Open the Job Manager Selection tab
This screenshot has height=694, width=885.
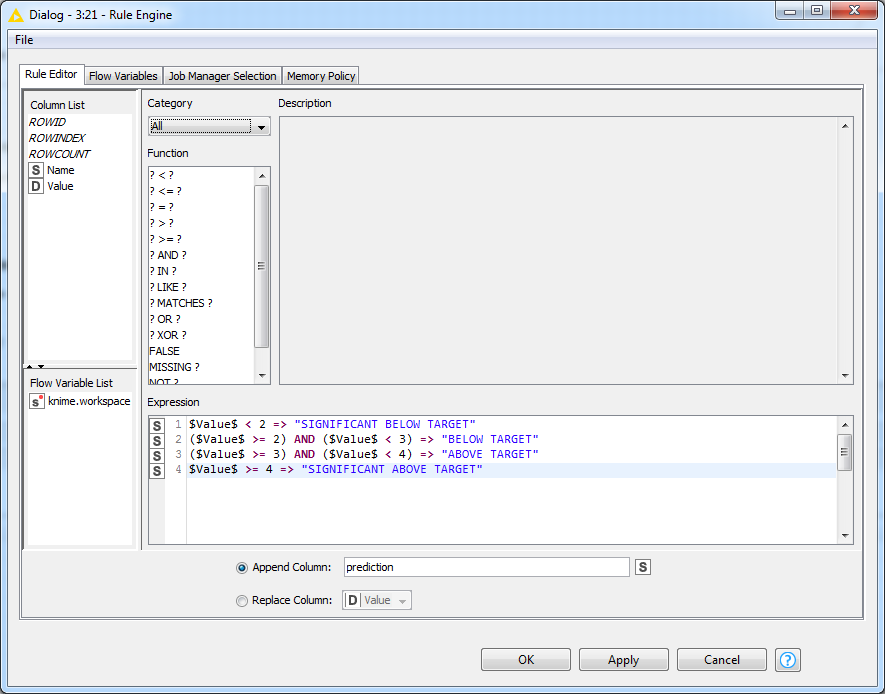click(222, 76)
